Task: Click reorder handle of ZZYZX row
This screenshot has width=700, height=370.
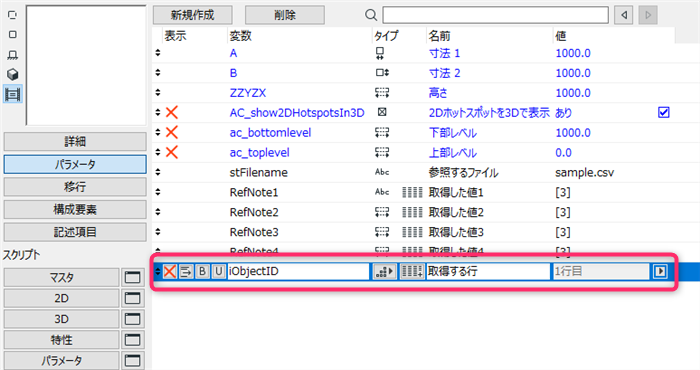Action: (x=158, y=92)
